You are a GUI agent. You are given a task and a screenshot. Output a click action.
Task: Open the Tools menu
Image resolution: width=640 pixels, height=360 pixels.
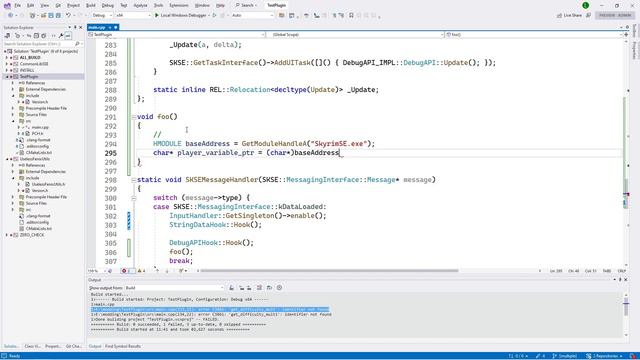point(158,5)
